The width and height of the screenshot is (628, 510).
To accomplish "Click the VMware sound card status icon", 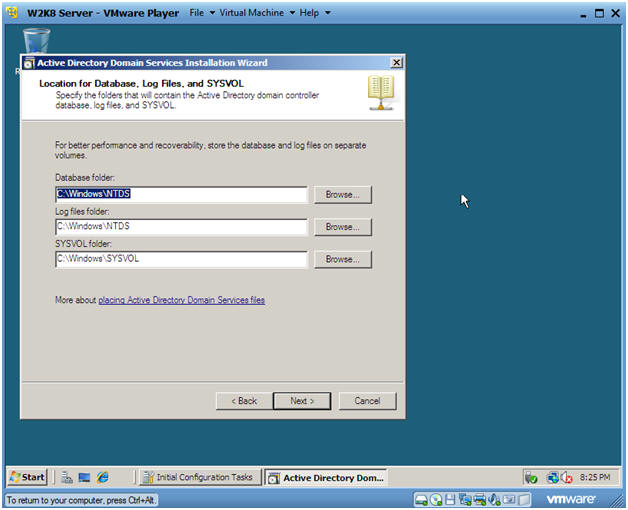I will [x=494, y=499].
